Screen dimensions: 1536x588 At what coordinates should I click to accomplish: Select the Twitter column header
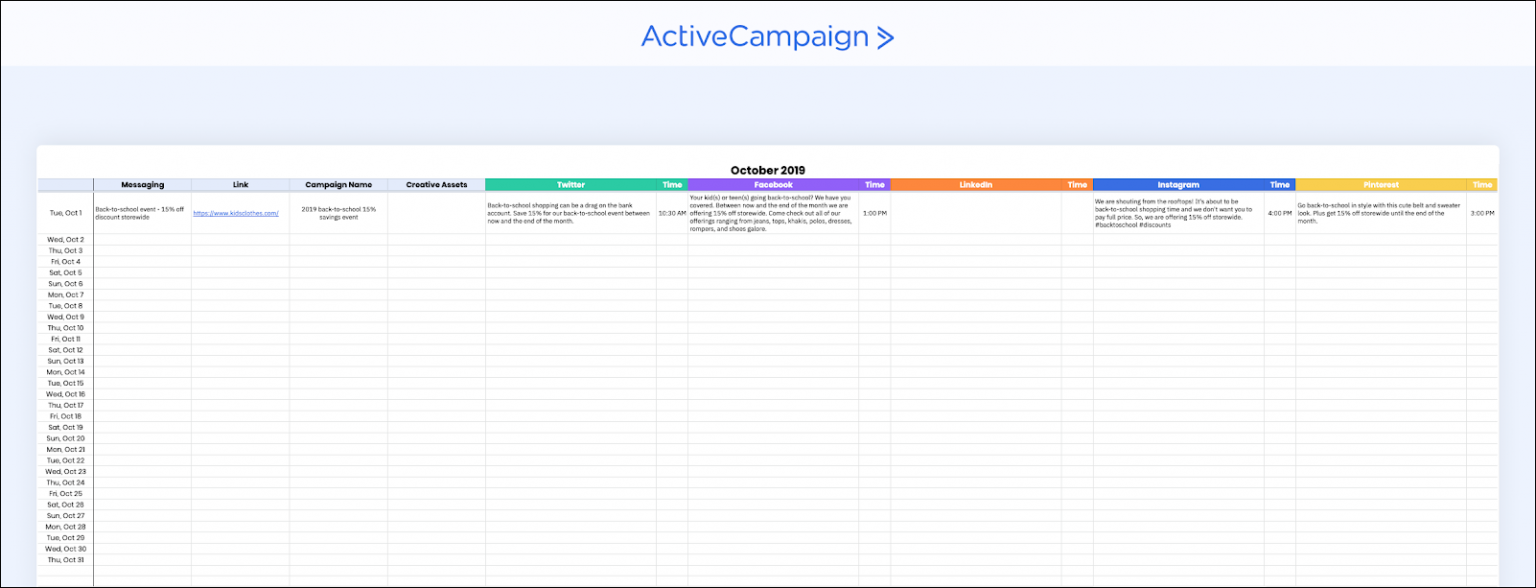(x=571, y=185)
